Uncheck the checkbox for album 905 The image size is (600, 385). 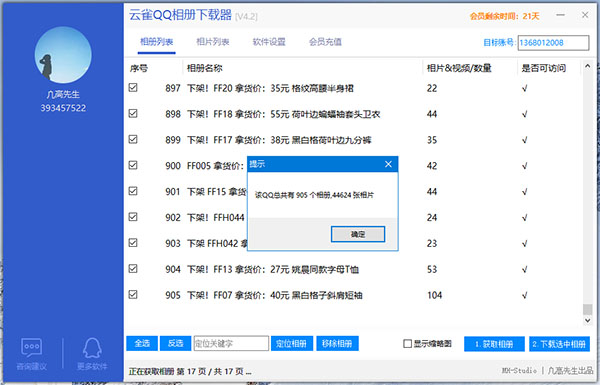click(x=133, y=295)
